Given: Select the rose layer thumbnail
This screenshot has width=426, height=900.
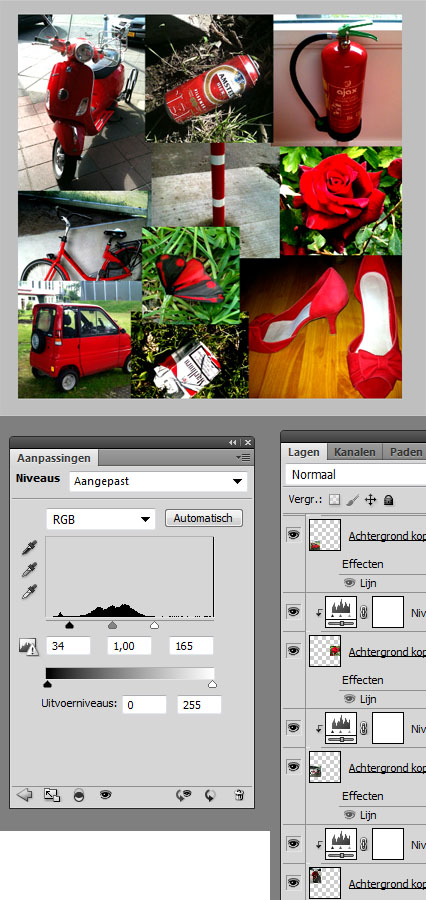Looking at the screenshot, I should pos(325,651).
